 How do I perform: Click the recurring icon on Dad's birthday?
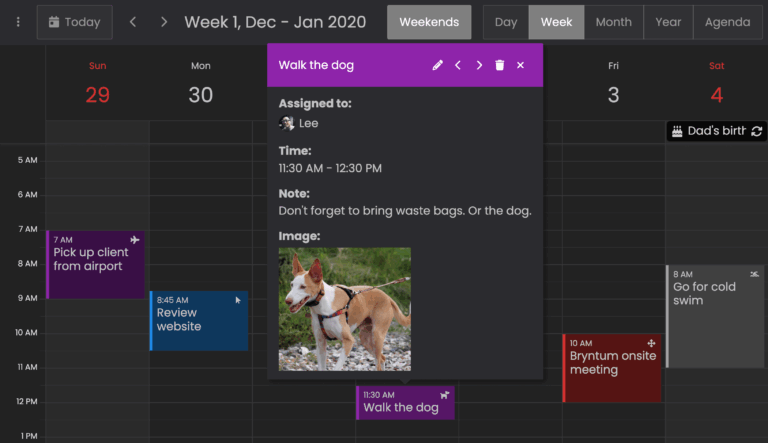point(757,131)
